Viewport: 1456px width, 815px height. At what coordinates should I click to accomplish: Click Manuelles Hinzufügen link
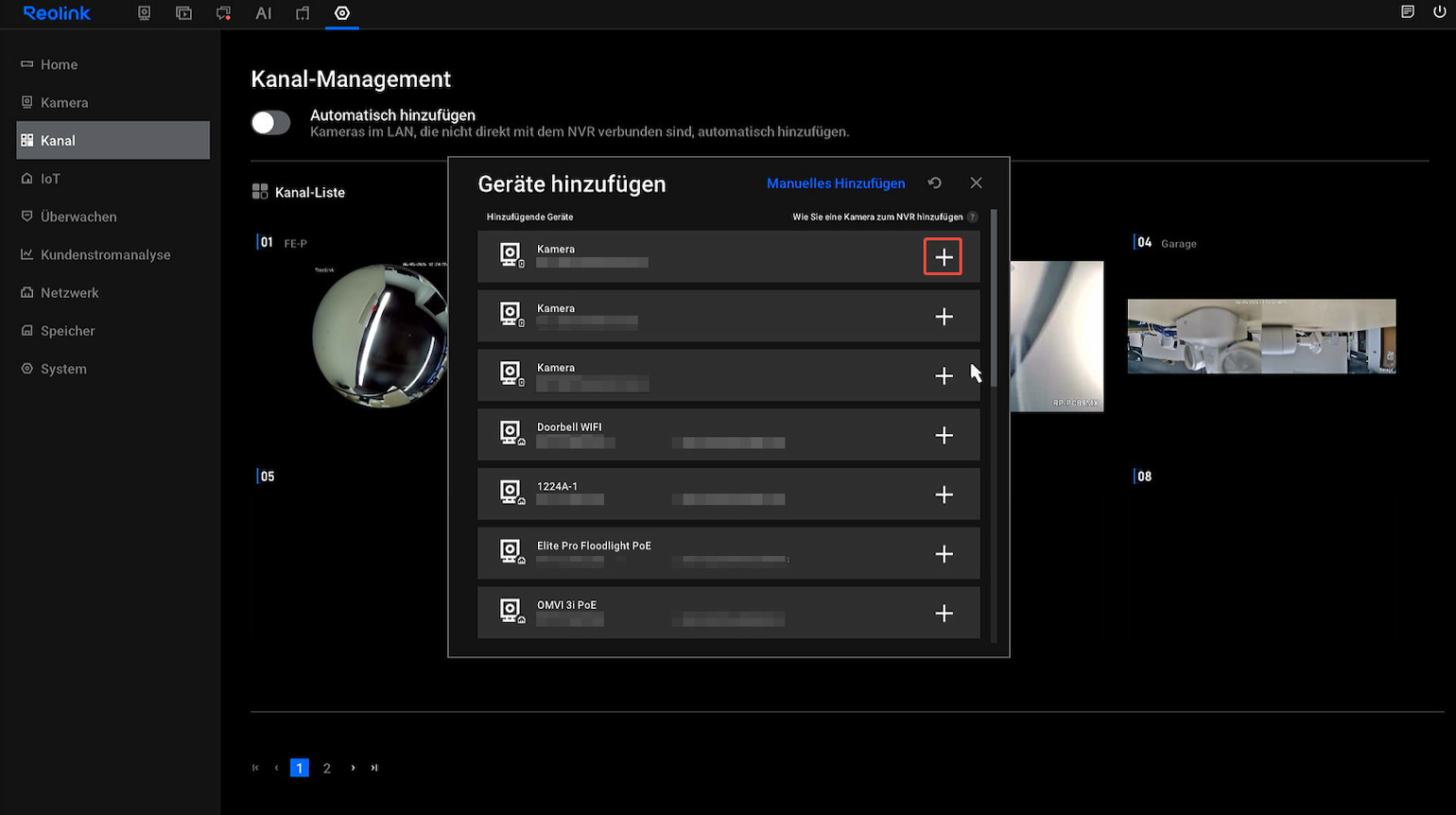pyautogui.click(x=836, y=183)
